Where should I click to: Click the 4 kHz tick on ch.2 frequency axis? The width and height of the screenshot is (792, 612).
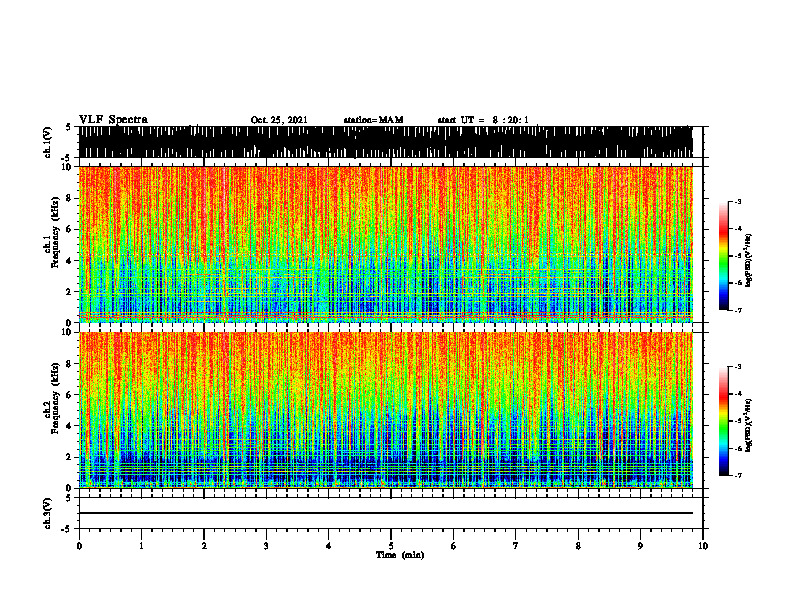coord(69,426)
